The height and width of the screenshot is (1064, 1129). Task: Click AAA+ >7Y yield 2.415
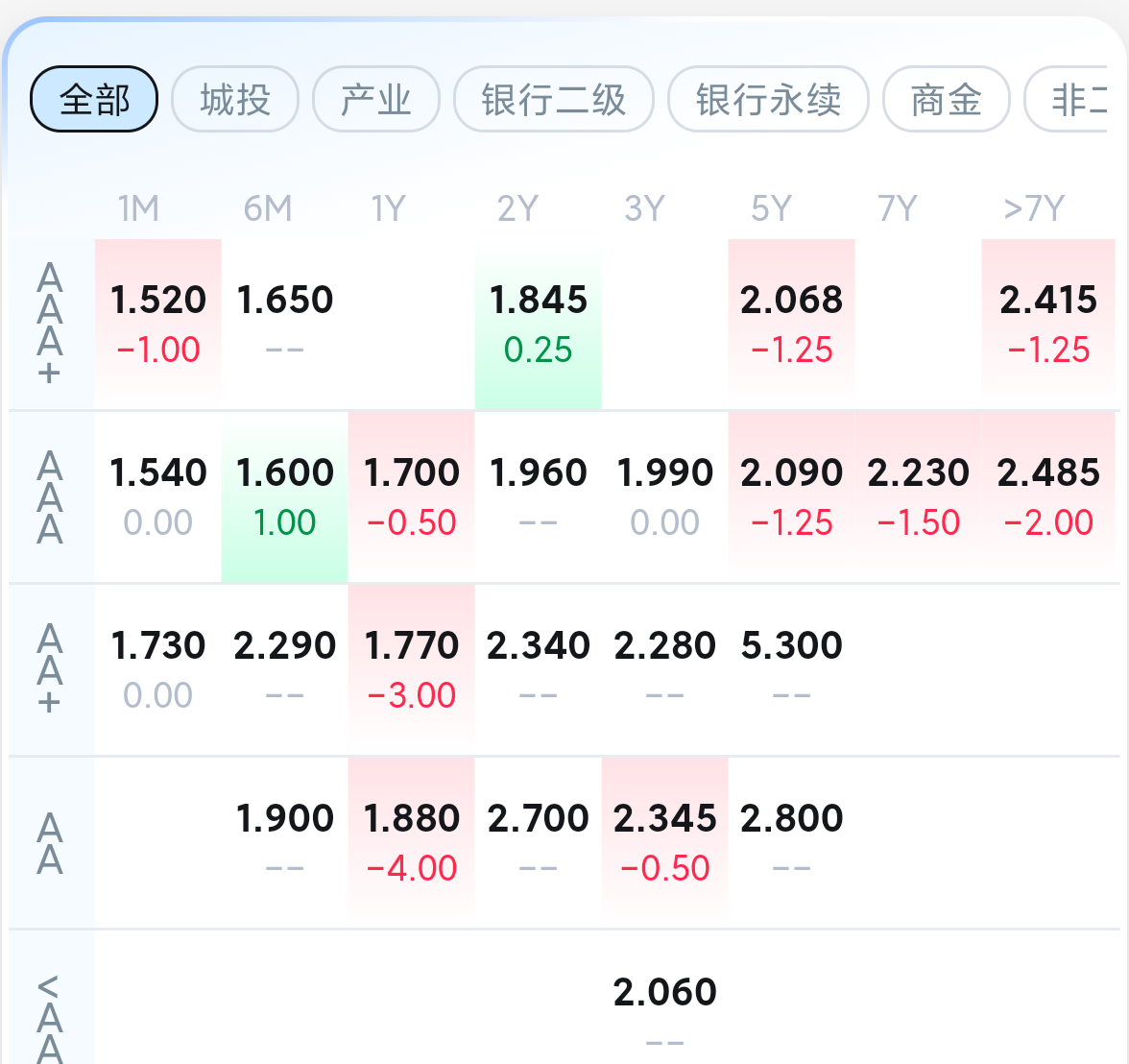coord(1048,323)
